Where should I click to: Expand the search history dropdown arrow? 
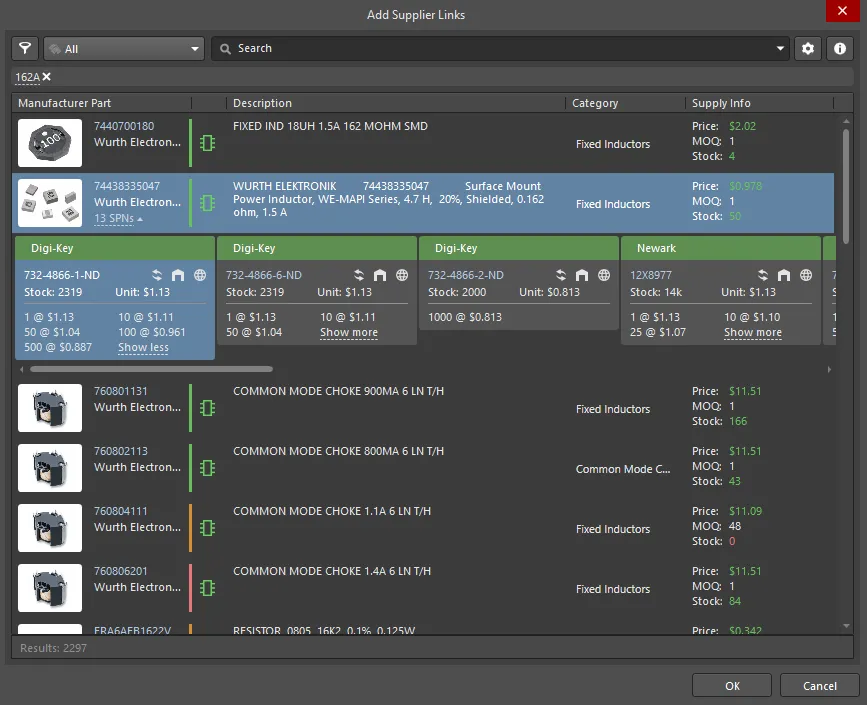click(x=781, y=48)
